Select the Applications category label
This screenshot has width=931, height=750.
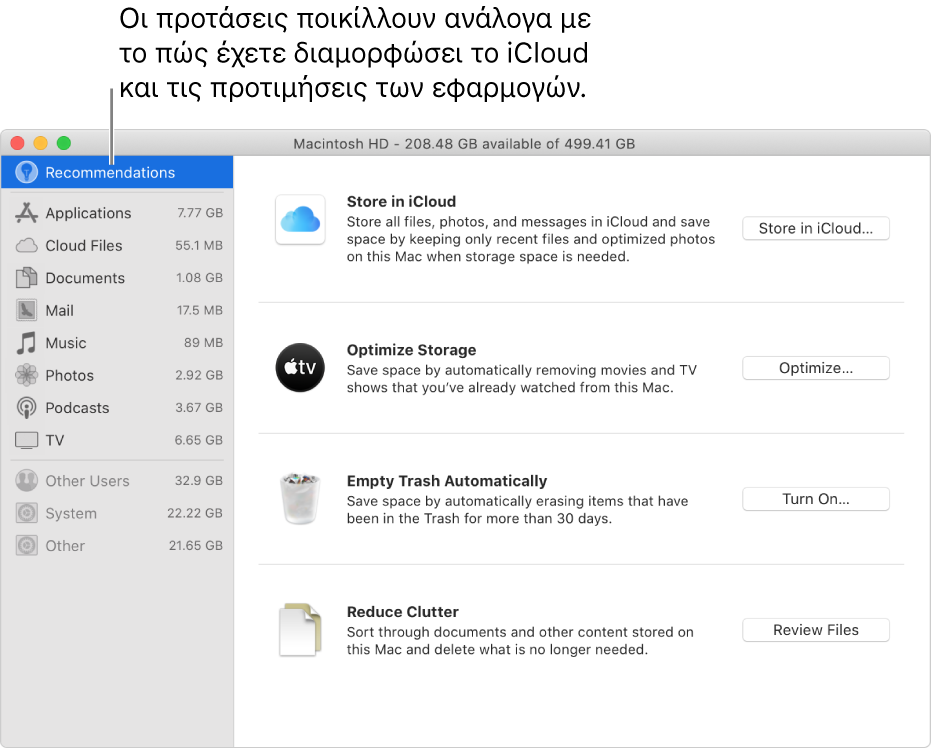click(88, 213)
